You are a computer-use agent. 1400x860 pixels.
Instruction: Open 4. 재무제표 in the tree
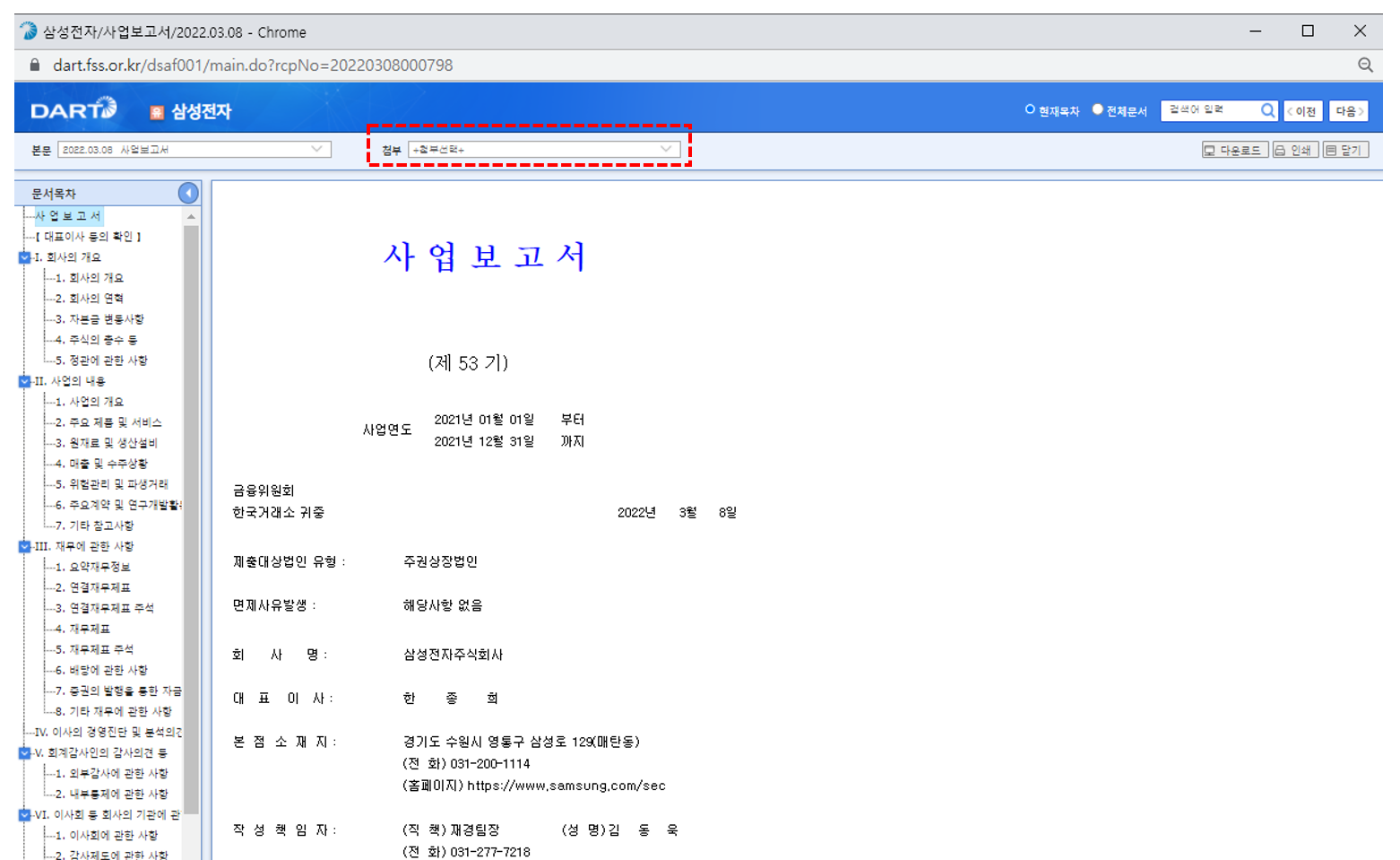(82, 629)
